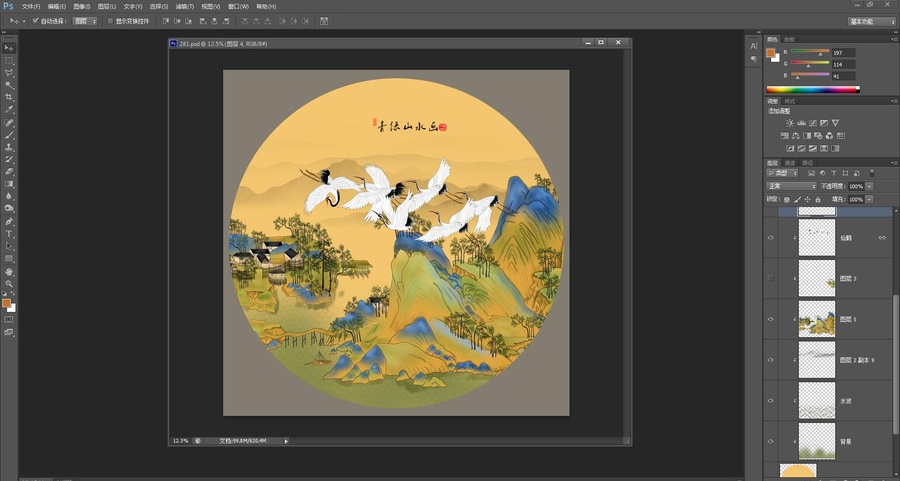This screenshot has height=481, width=900.
Task: Add a Curves adjustment
Action: [x=813, y=123]
